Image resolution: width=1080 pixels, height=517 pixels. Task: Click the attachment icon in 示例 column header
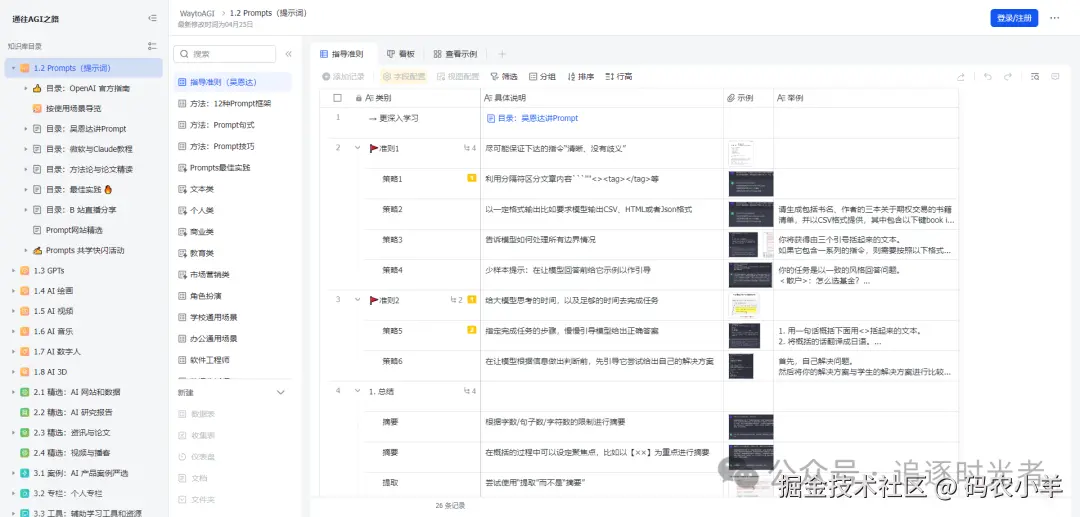731,98
